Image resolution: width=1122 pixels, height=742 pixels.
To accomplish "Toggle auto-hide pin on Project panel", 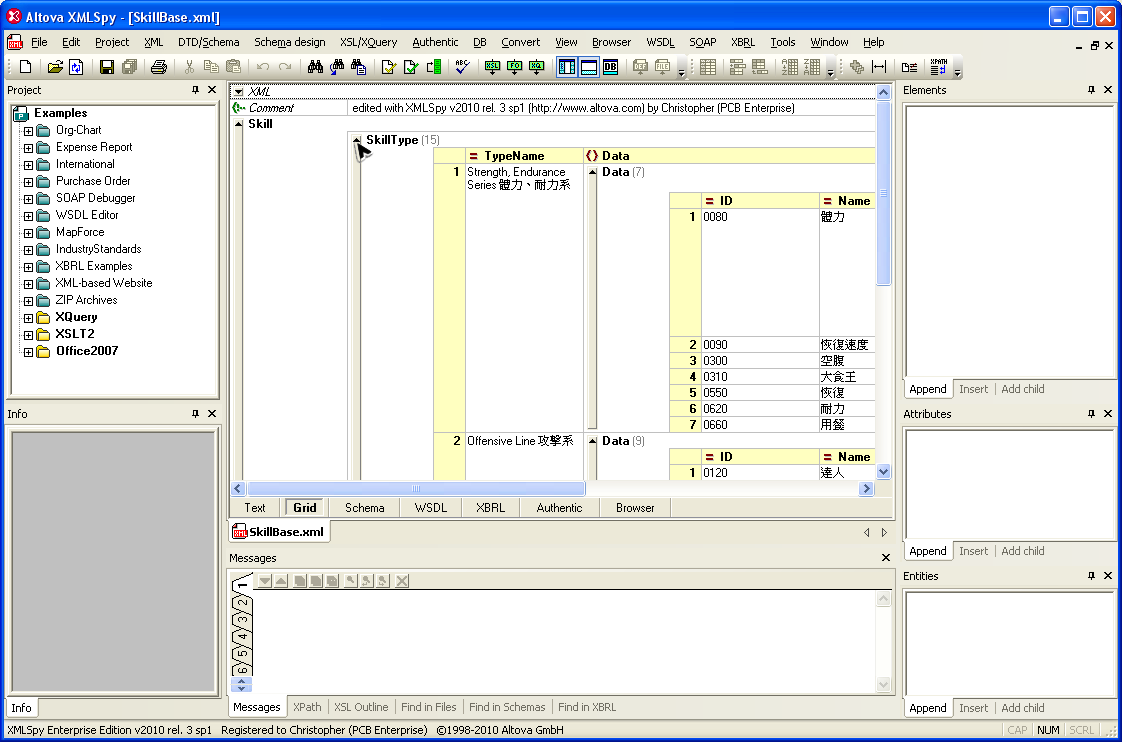I will (x=195, y=90).
